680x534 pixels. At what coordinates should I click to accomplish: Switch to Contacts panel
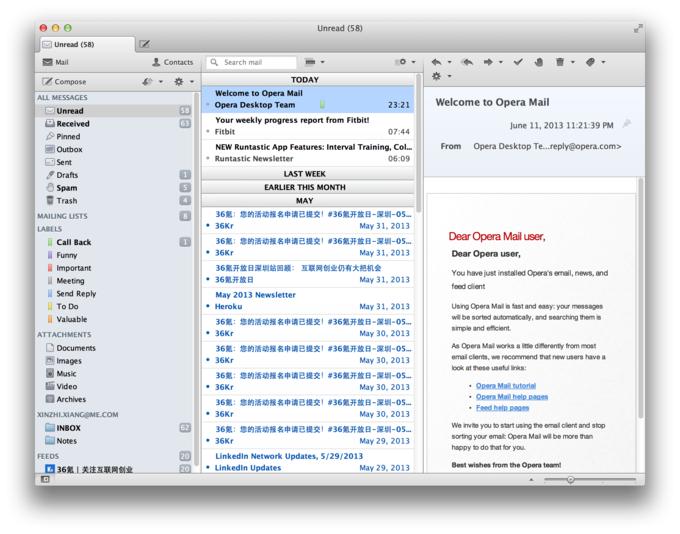click(x=172, y=62)
